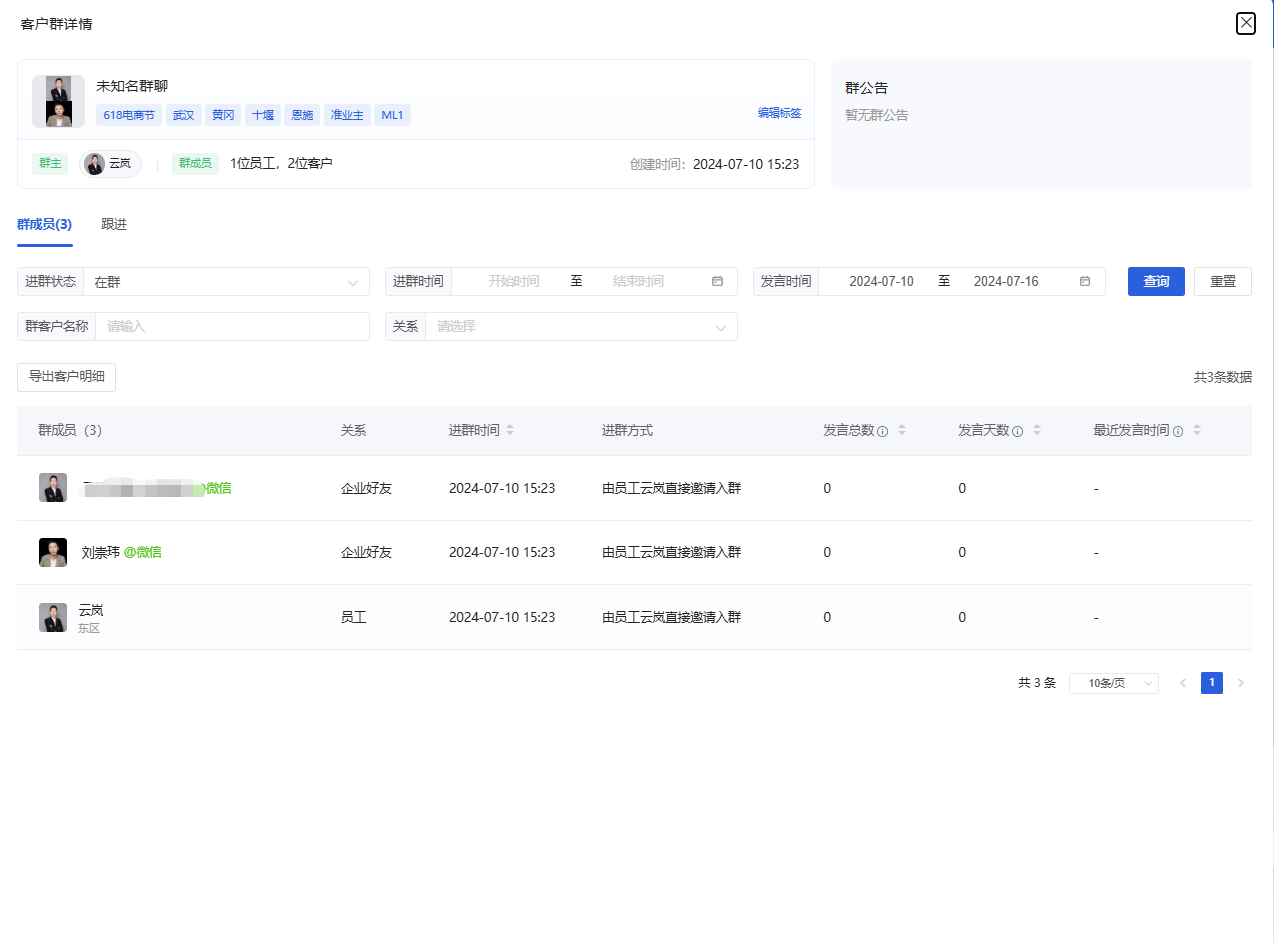Select page 1 in the pagination
Image resolution: width=1274 pixels, height=944 pixels.
click(x=1212, y=683)
